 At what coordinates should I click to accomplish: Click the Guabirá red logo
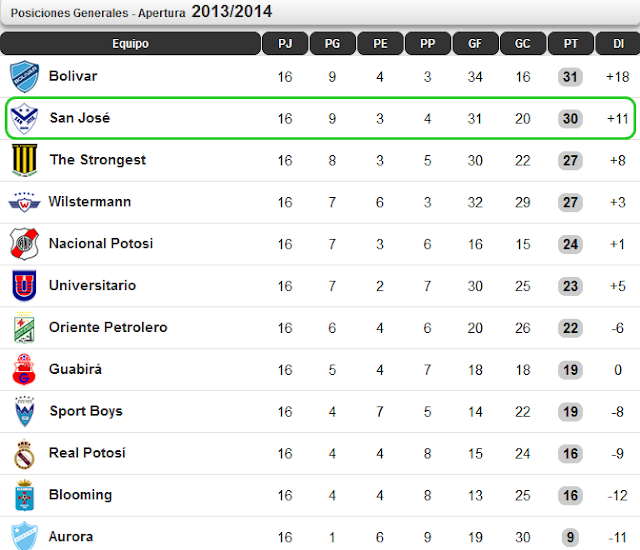24,369
